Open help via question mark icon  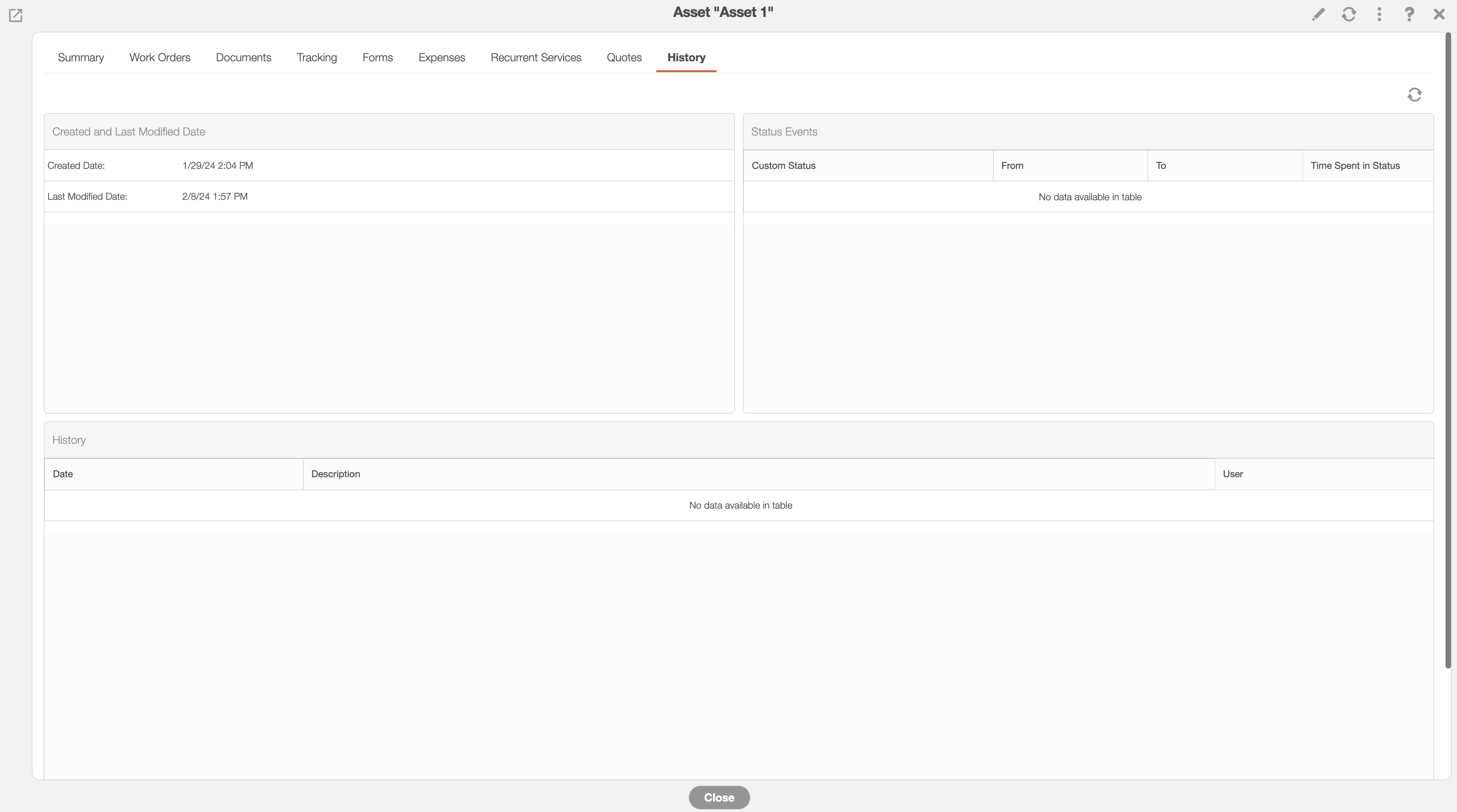[x=1409, y=14]
